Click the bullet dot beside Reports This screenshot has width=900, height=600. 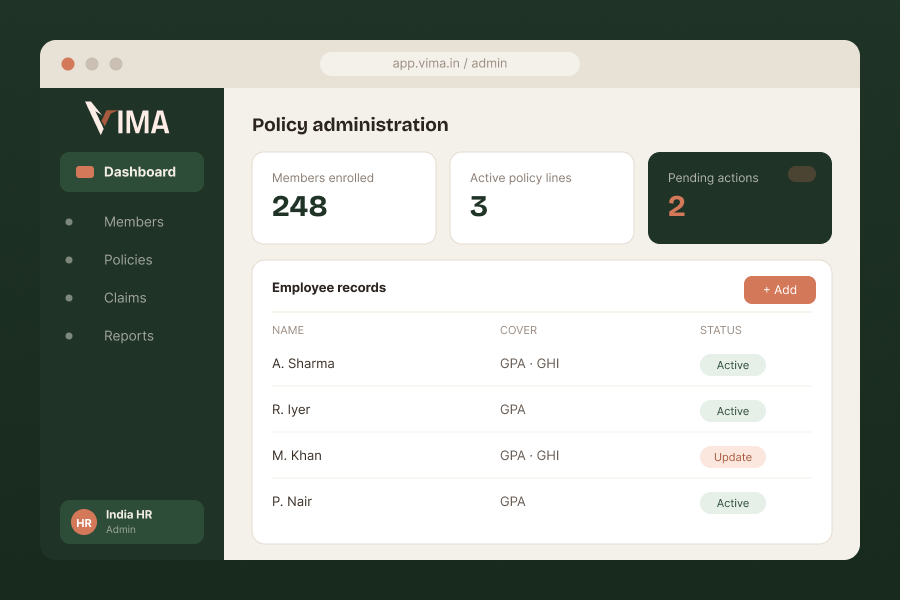point(69,335)
